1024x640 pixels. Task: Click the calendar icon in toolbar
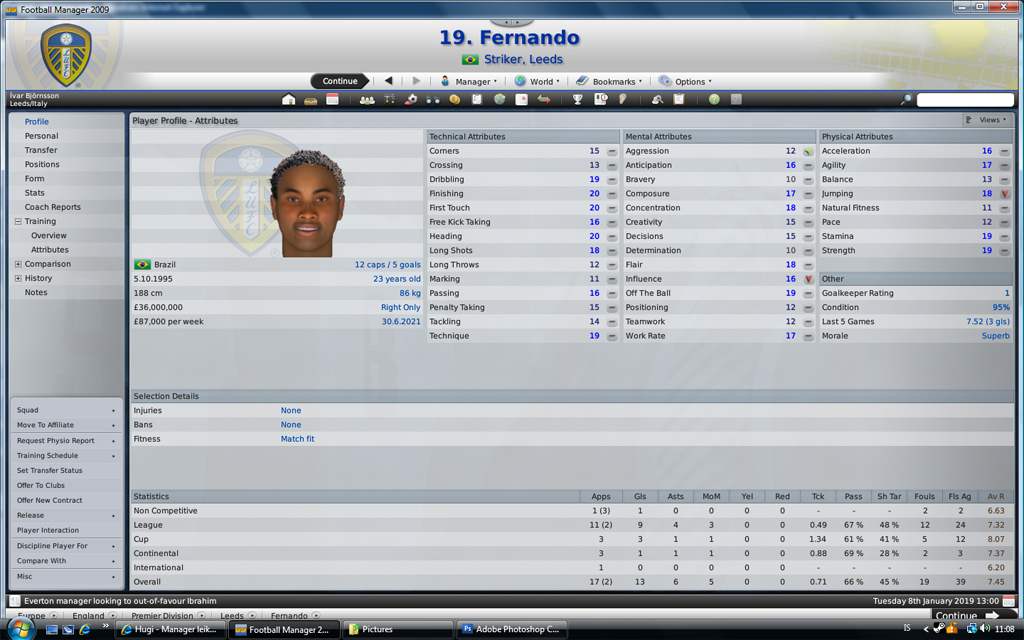(332, 99)
